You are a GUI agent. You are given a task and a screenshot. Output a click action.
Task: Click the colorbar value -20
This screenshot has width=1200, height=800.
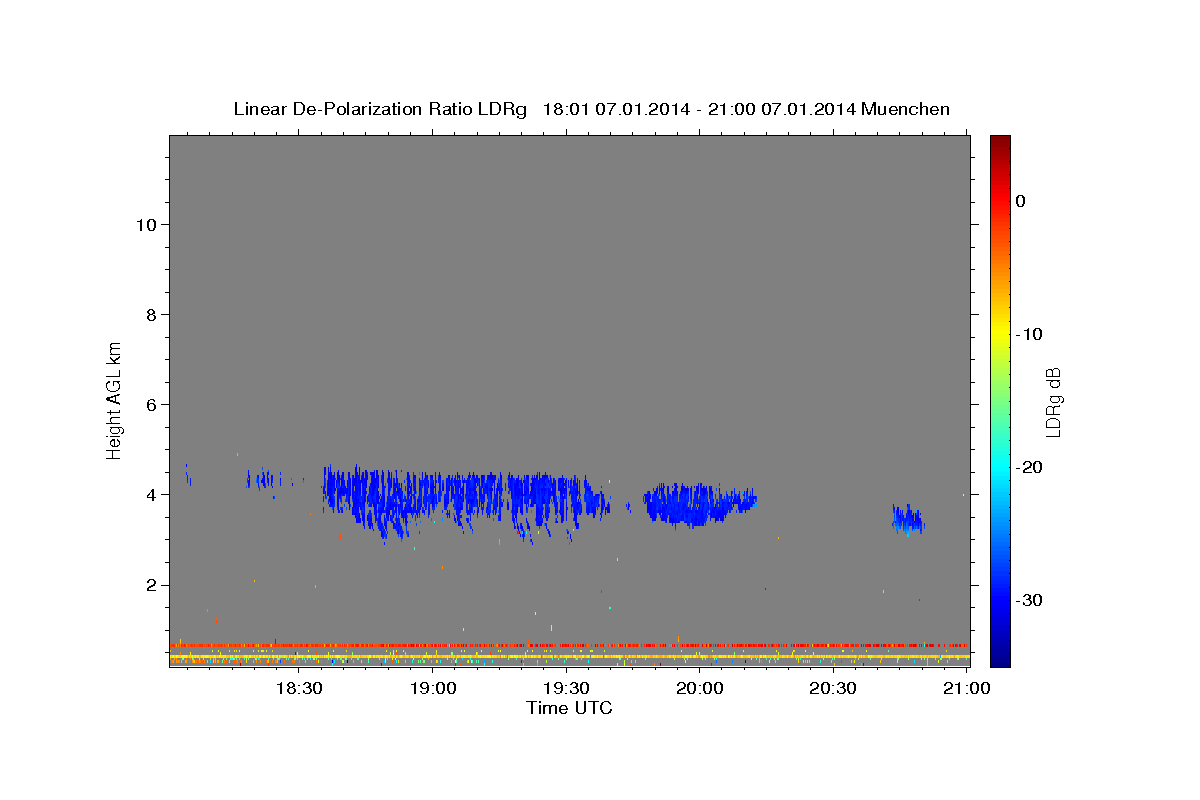(1029, 467)
